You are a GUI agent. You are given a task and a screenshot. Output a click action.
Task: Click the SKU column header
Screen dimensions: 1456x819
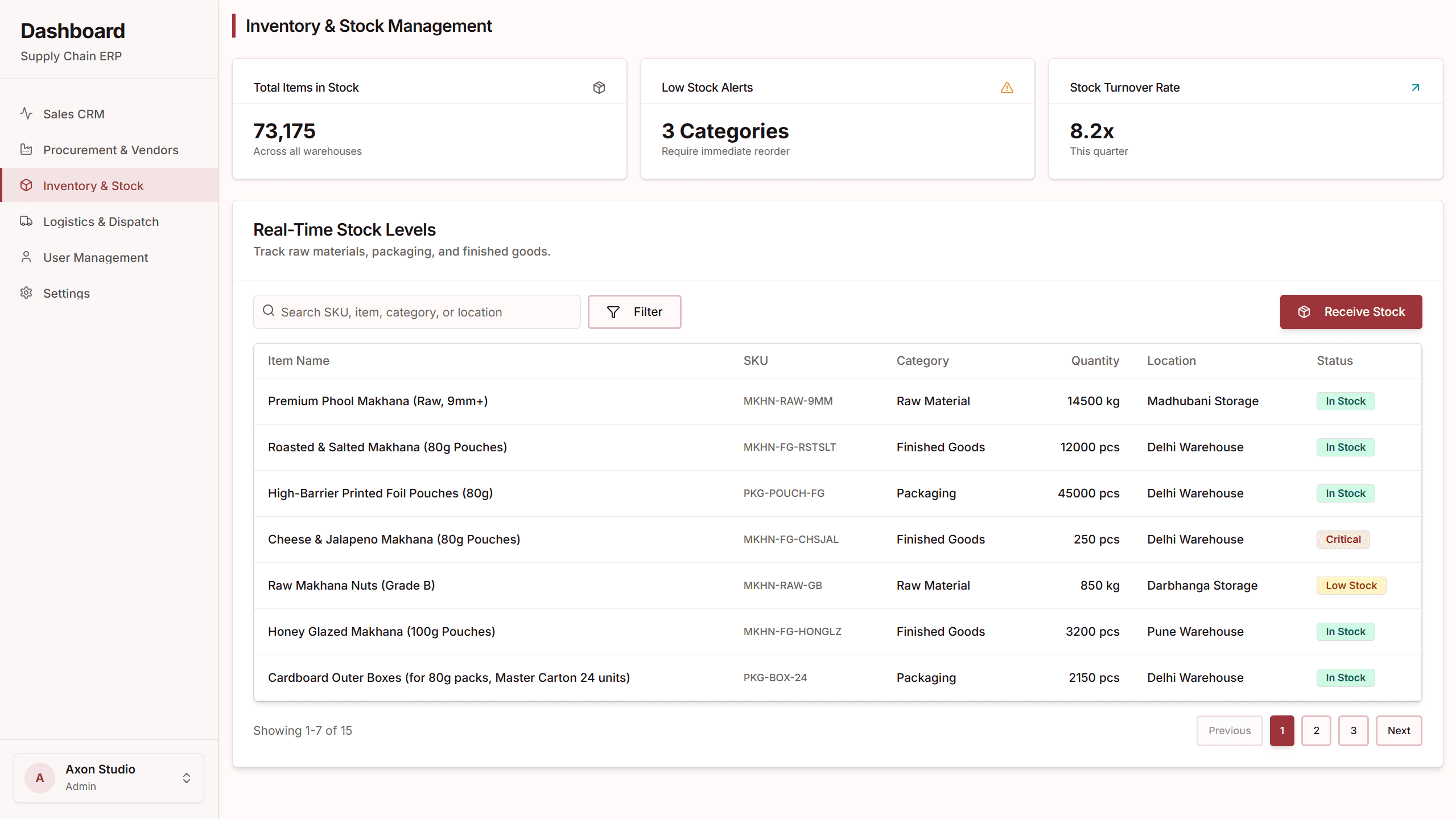coord(756,361)
